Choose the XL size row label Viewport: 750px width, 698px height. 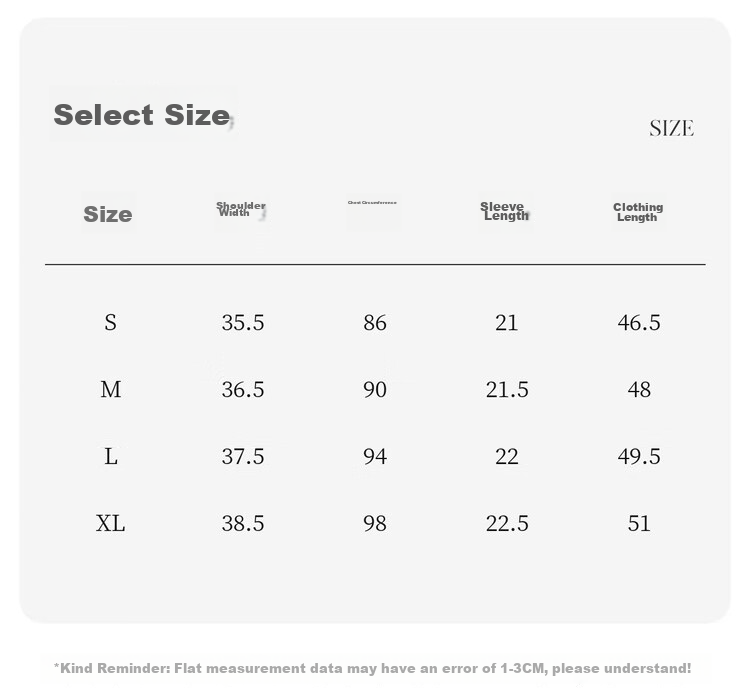[110, 523]
